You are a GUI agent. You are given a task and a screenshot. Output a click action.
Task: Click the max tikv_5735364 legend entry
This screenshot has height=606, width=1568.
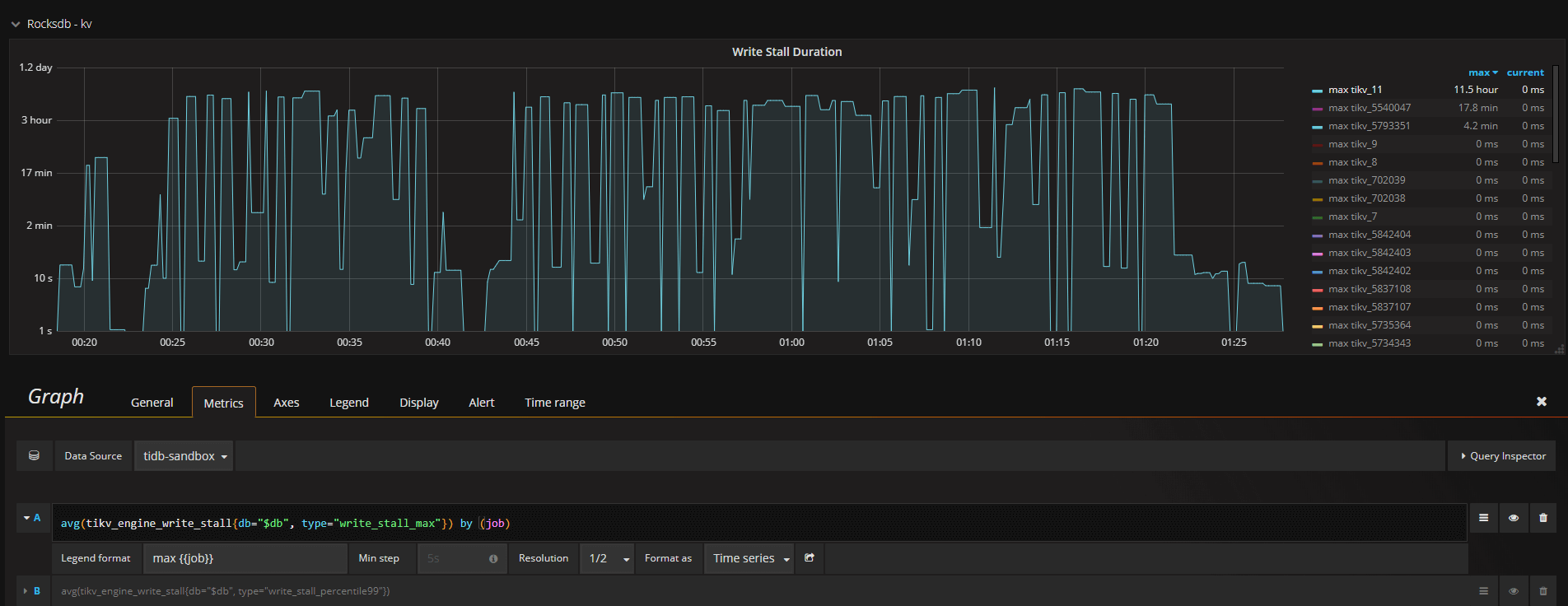point(1370,325)
